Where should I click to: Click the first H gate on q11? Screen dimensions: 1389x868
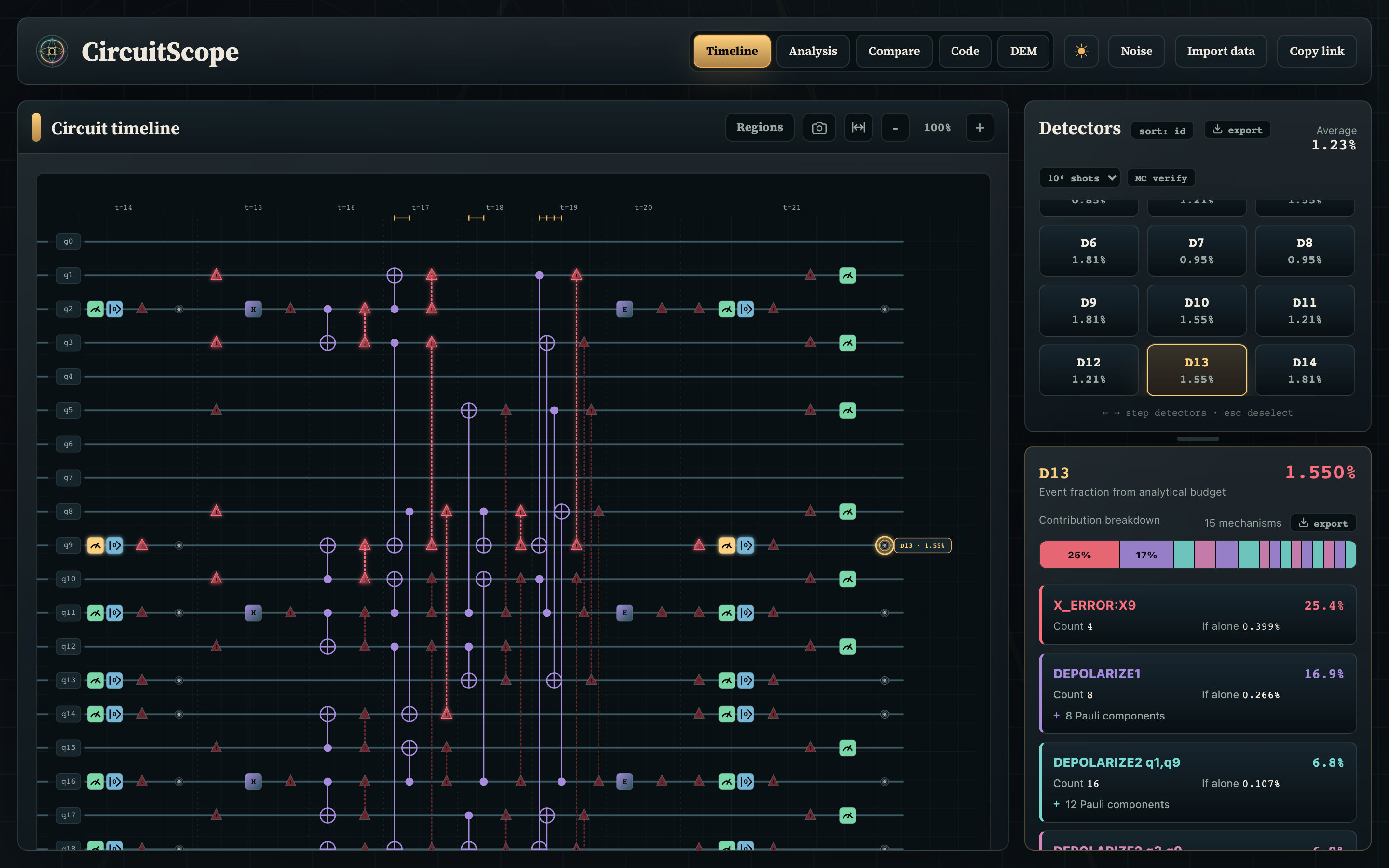coord(253,612)
